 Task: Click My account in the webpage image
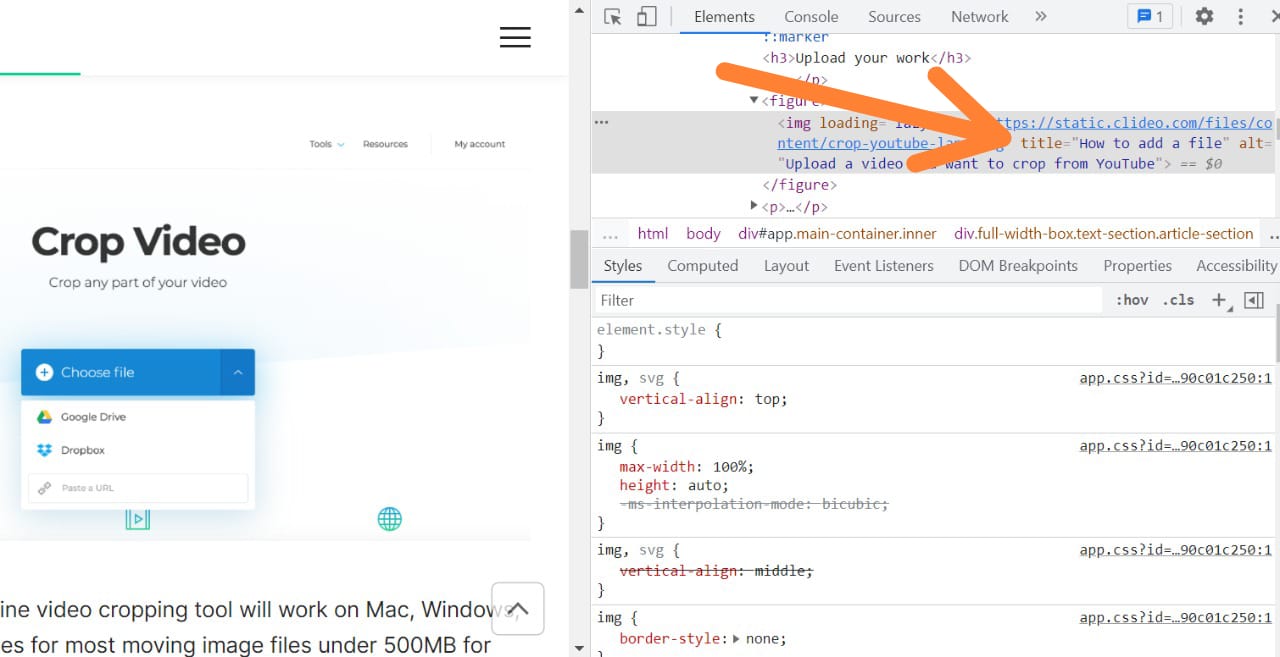480,144
